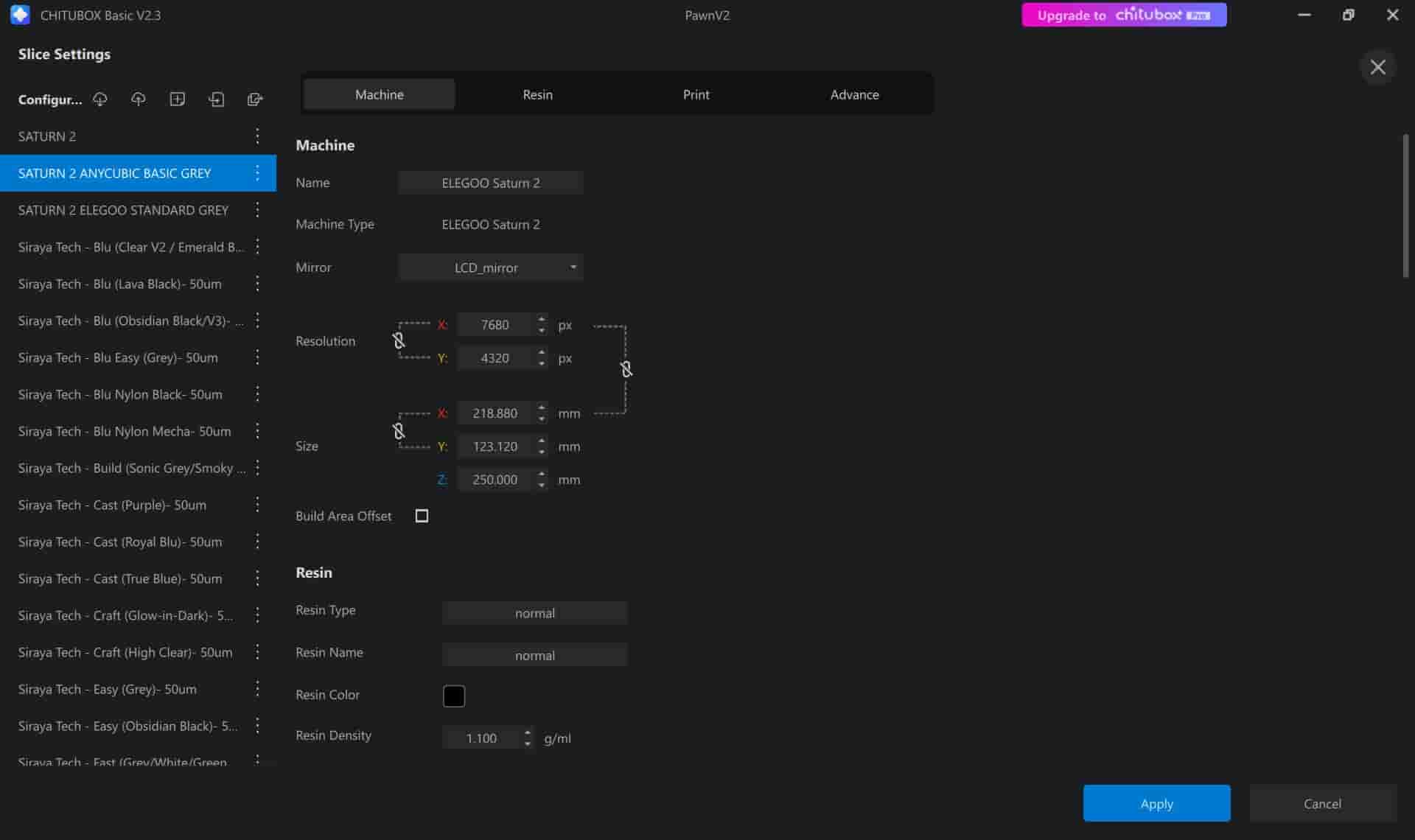Open options for Blu Nylon Mecha profile
1415x840 pixels.
[x=257, y=431]
